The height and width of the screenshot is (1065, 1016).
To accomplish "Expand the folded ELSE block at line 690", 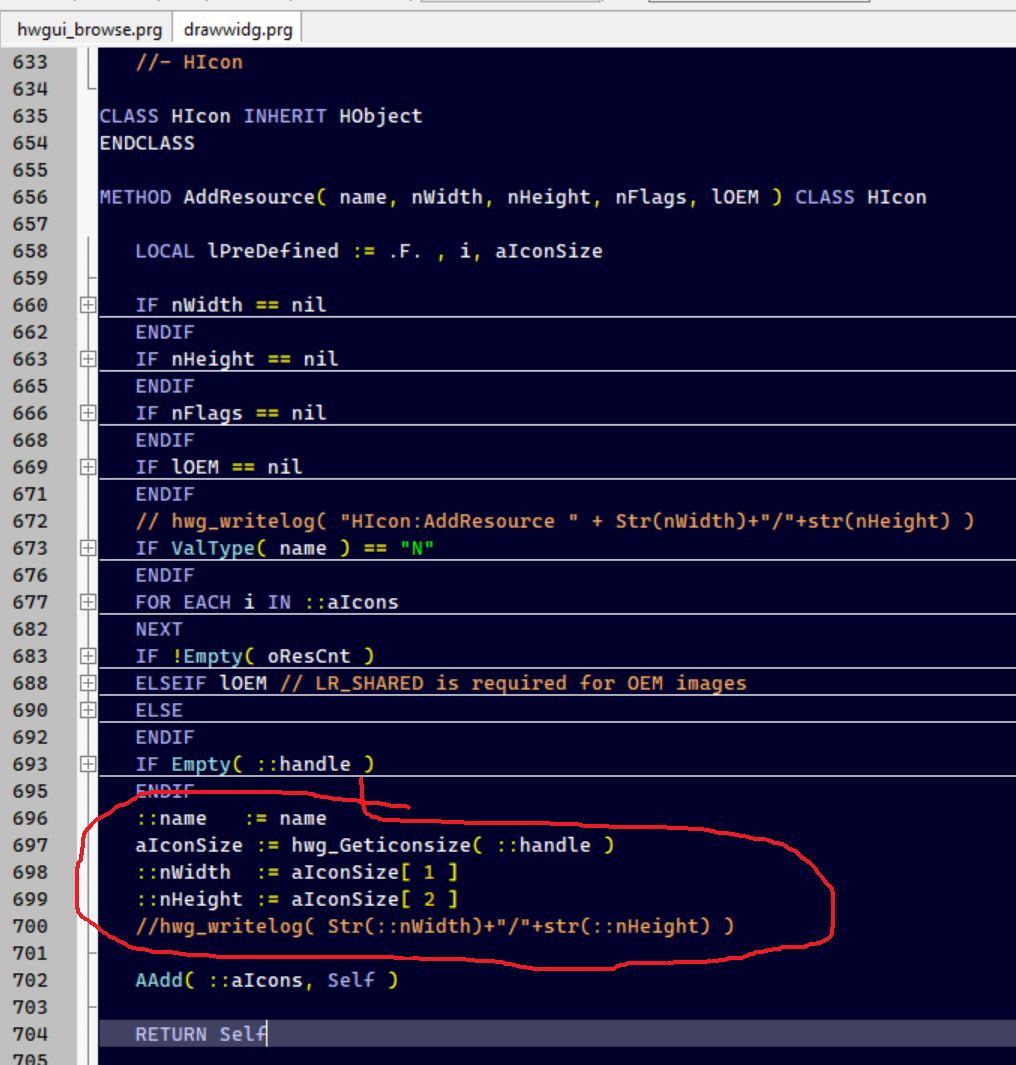I will (88, 710).
